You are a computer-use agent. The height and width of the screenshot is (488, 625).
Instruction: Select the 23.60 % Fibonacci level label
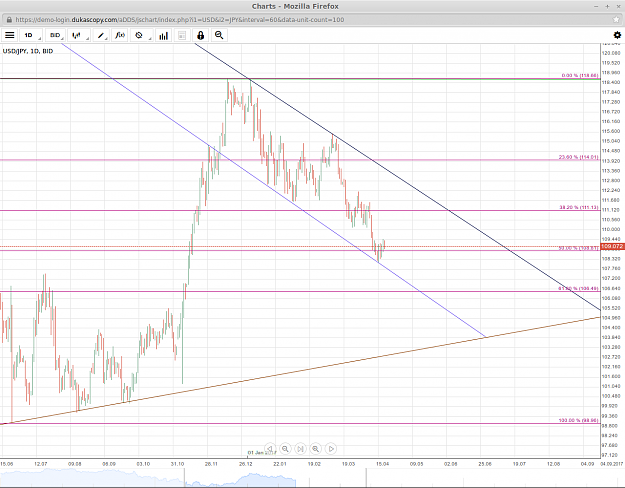coord(578,157)
